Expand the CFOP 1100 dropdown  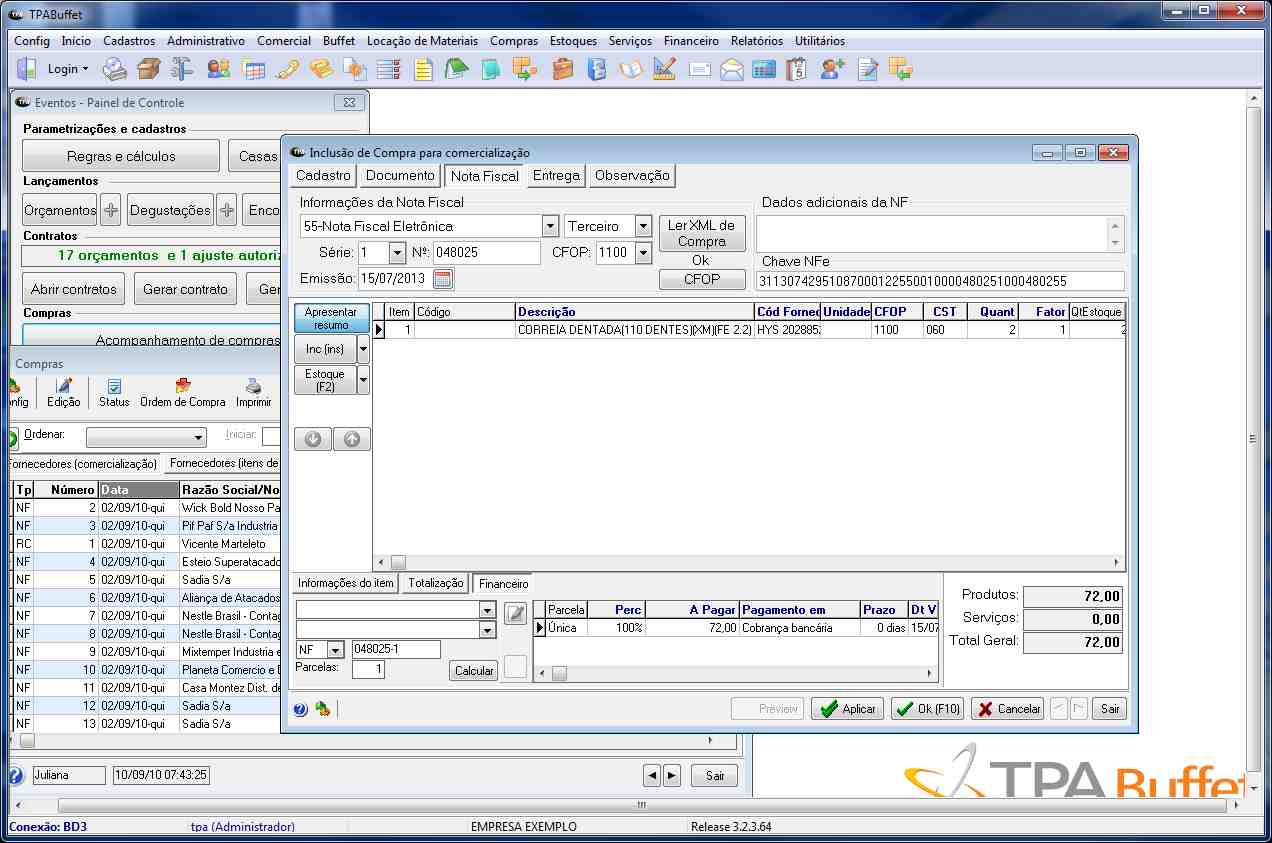(x=645, y=253)
